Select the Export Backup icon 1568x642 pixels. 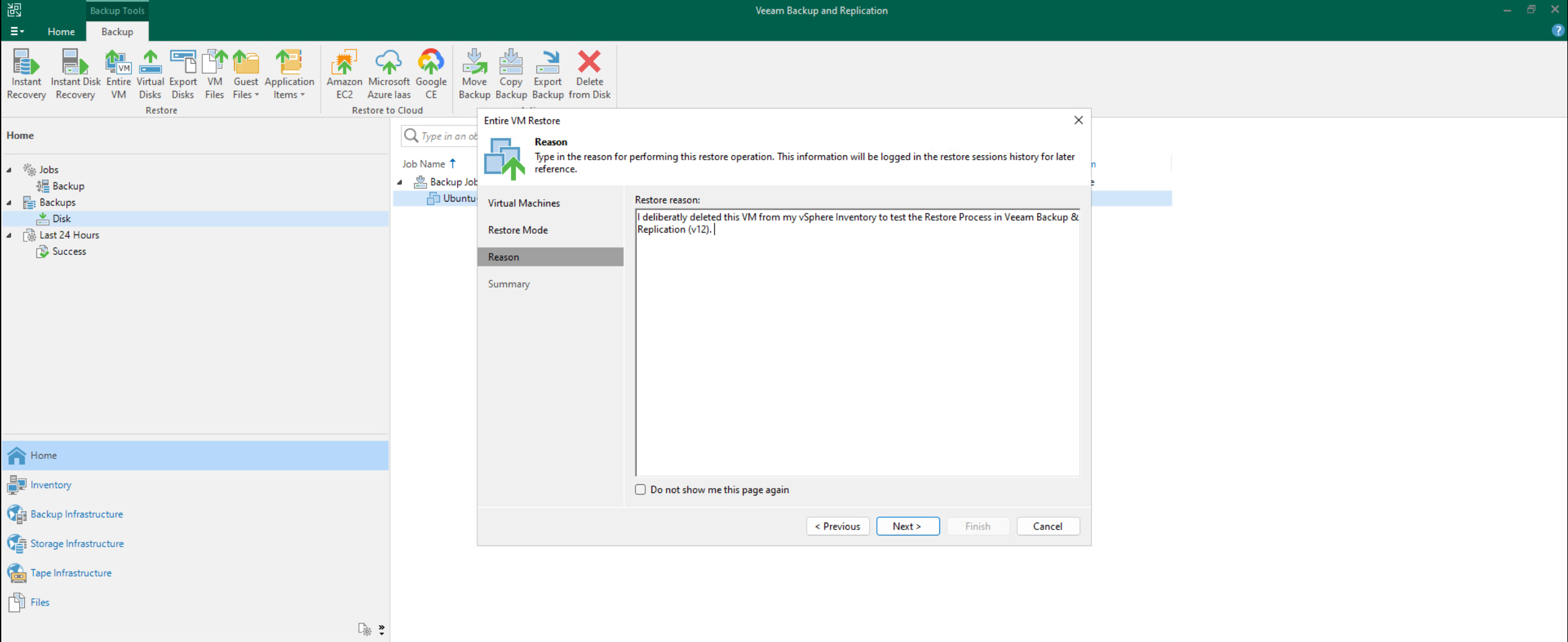548,74
